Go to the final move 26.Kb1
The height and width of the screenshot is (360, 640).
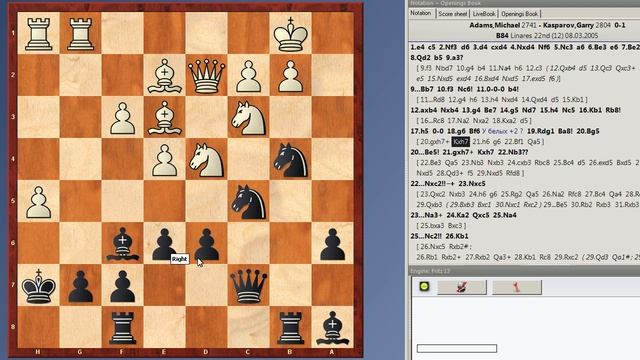pos(457,236)
